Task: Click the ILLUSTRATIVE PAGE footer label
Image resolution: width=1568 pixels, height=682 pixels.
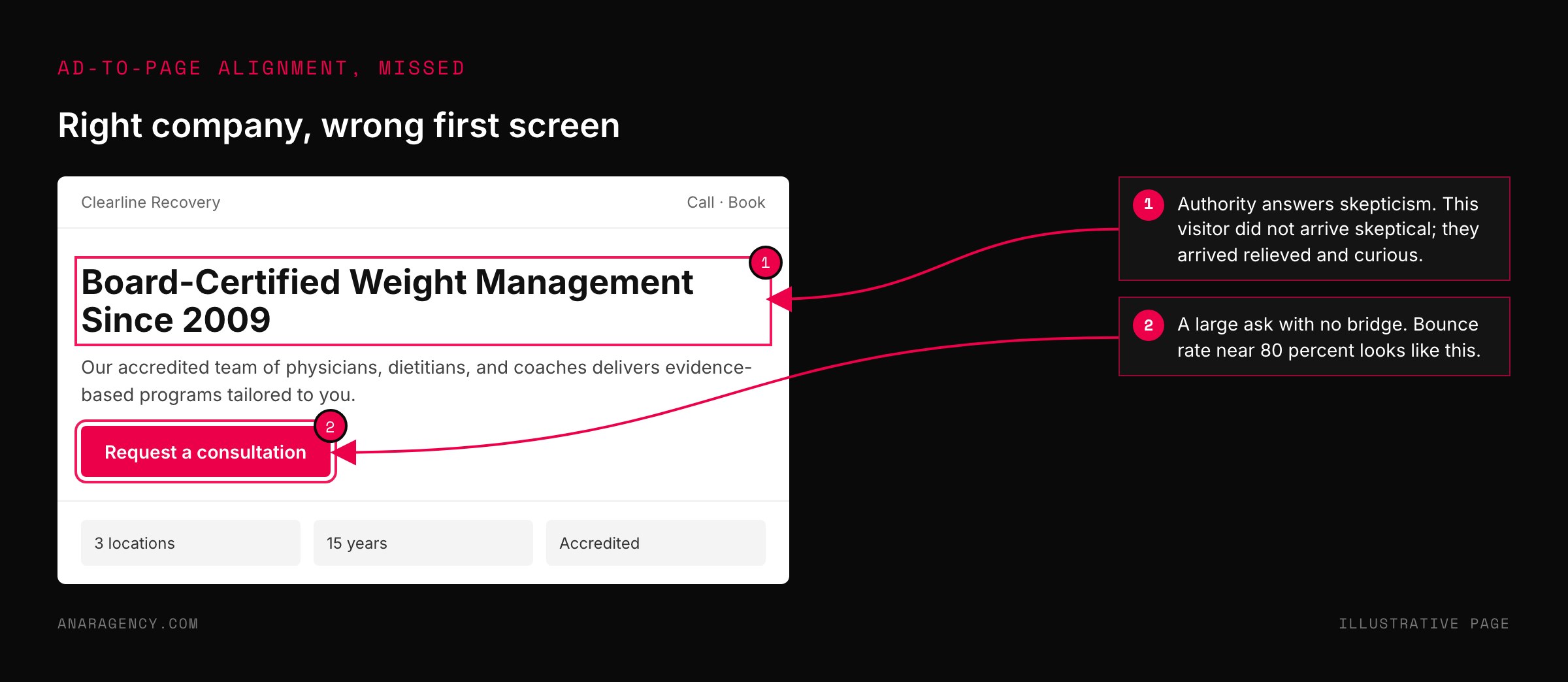Action: tap(1424, 624)
